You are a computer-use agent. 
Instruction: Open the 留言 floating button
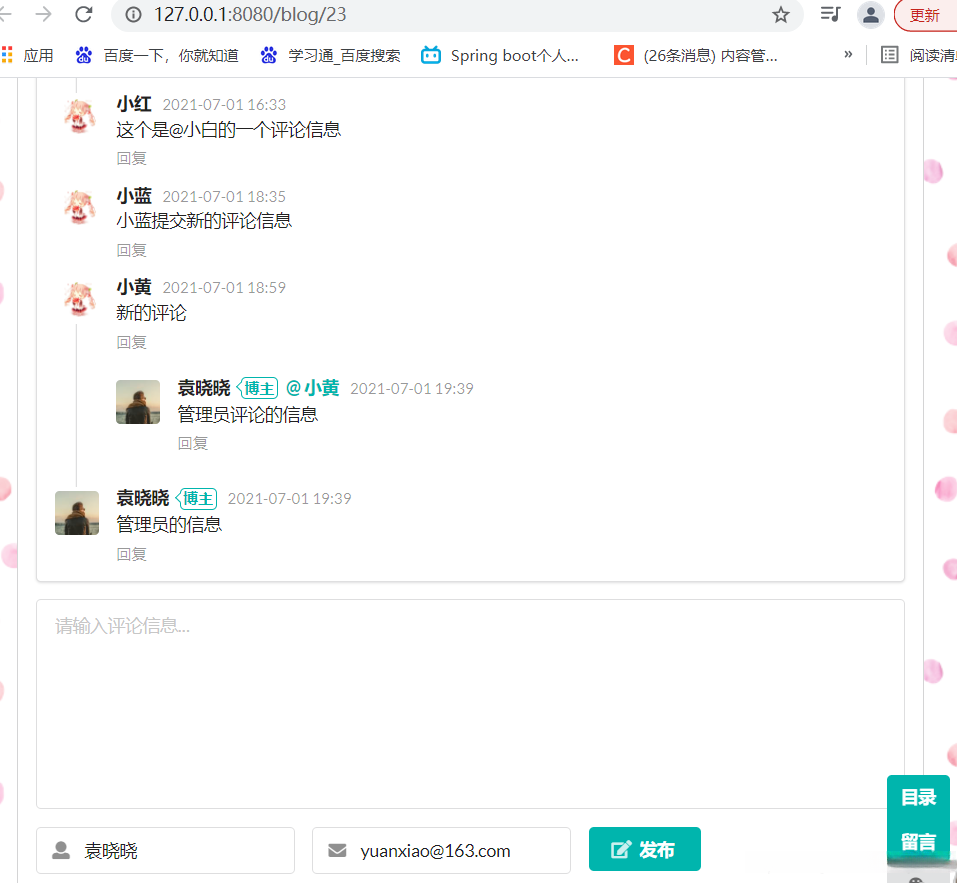917,843
